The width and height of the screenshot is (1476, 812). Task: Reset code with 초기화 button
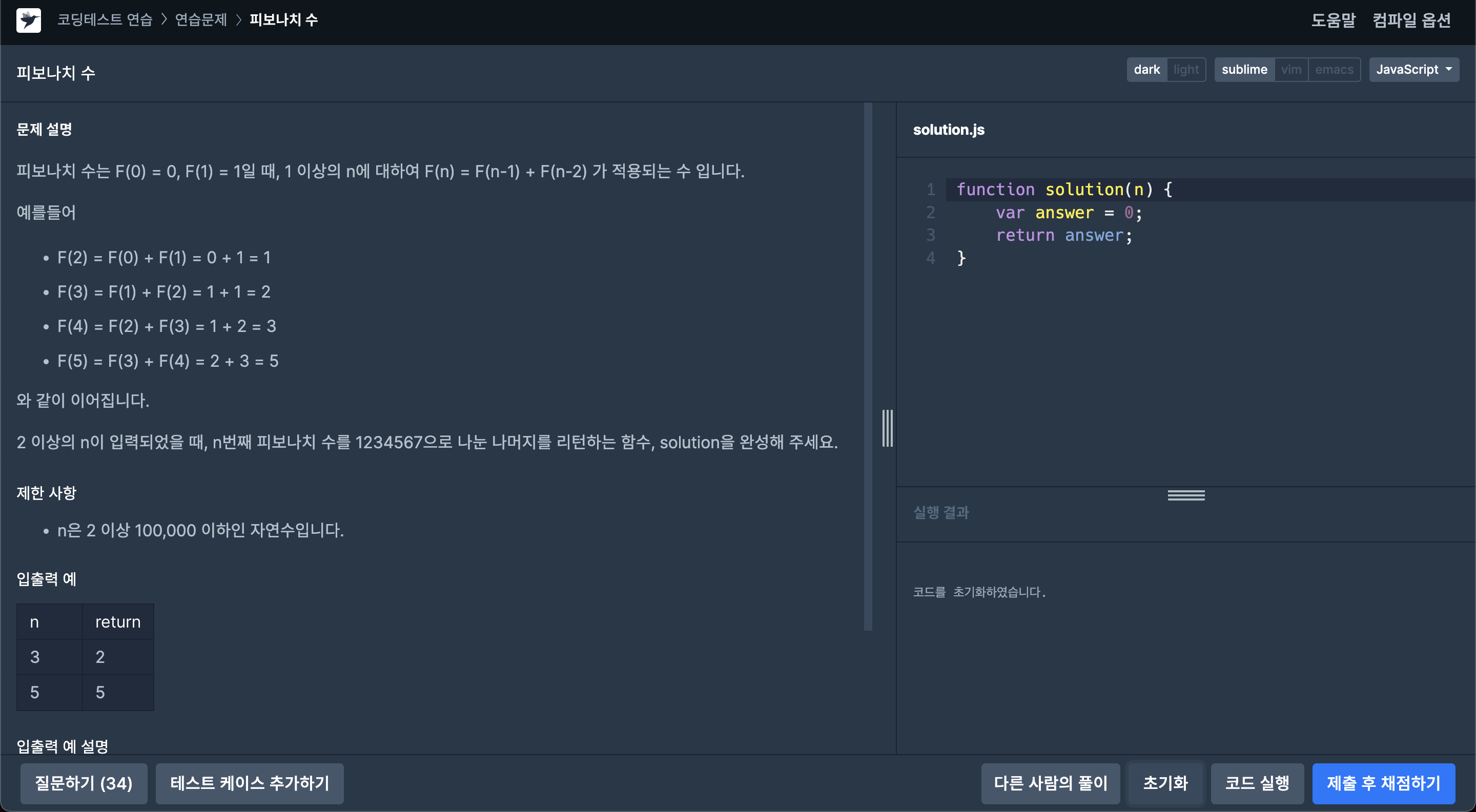(x=1165, y=783)
